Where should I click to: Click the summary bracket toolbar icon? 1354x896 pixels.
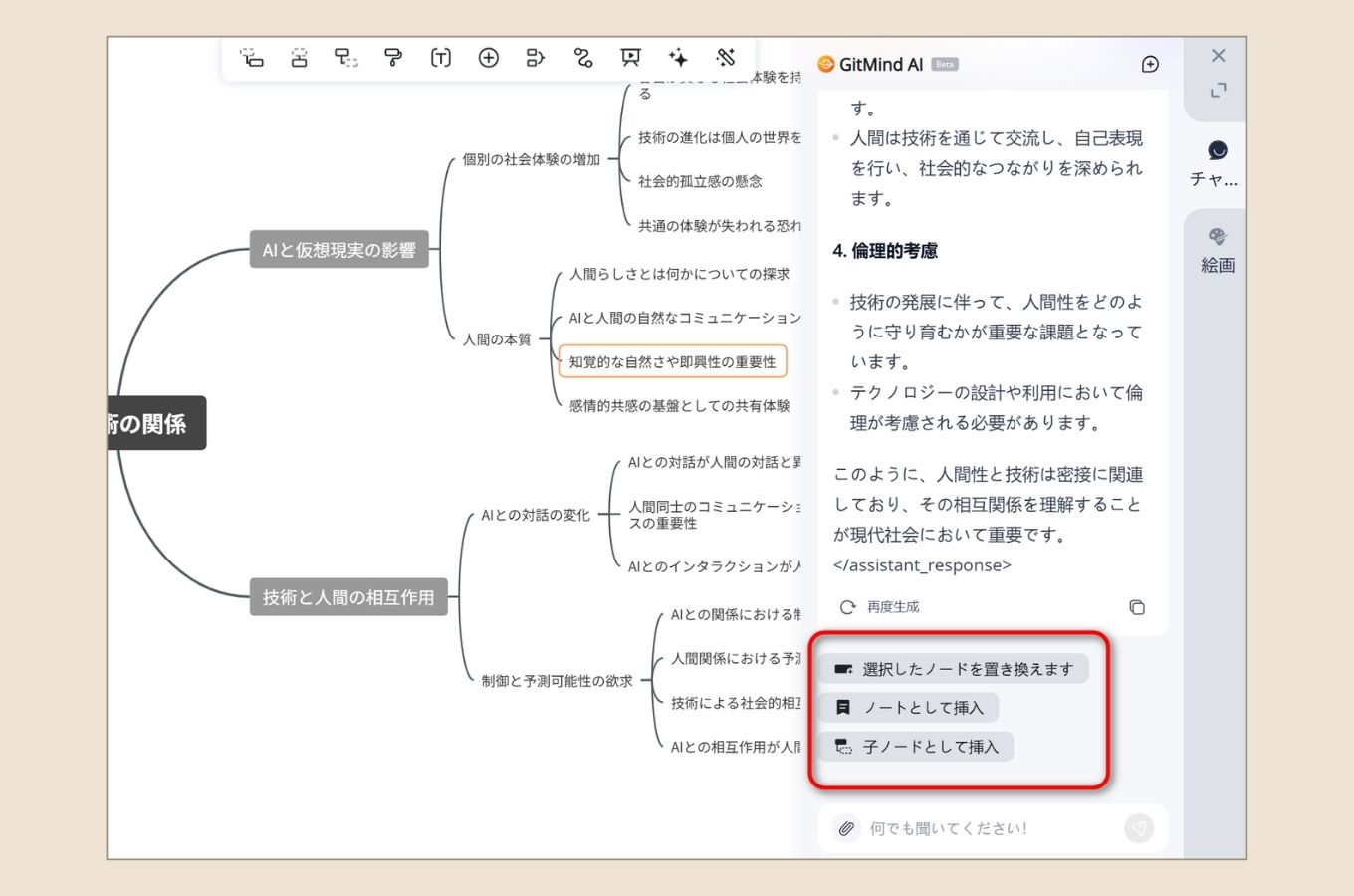pyautogui.click(x=535, y=58)
